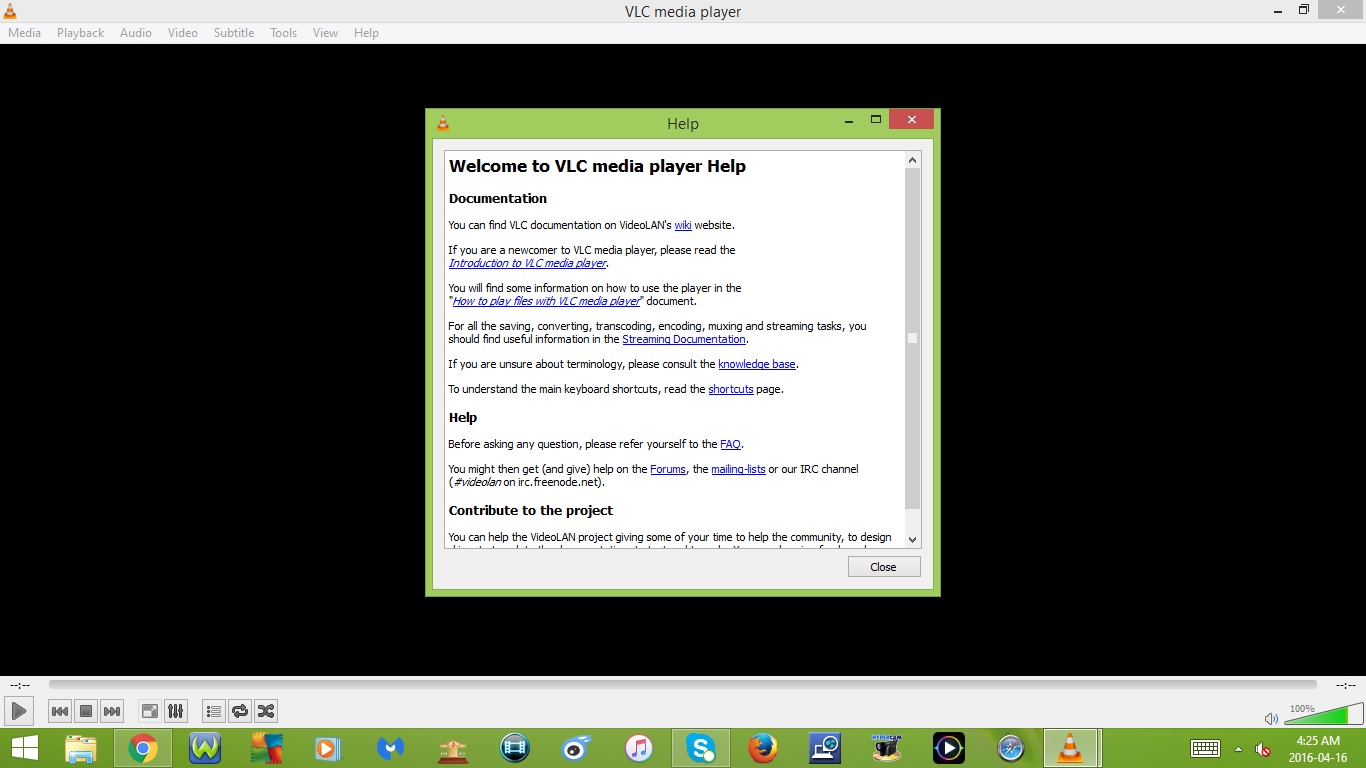Follow the wiki link

pos(683,225)
